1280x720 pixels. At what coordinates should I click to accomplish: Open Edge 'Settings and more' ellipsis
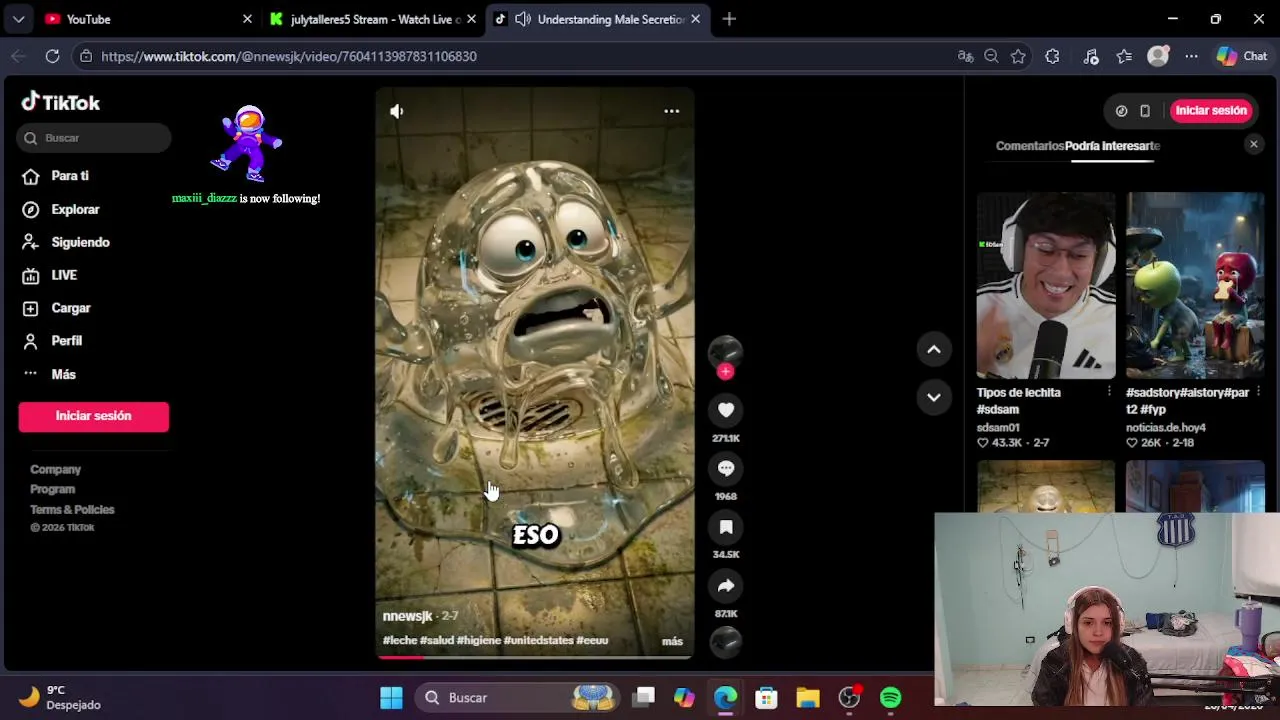pos(1191,57)
